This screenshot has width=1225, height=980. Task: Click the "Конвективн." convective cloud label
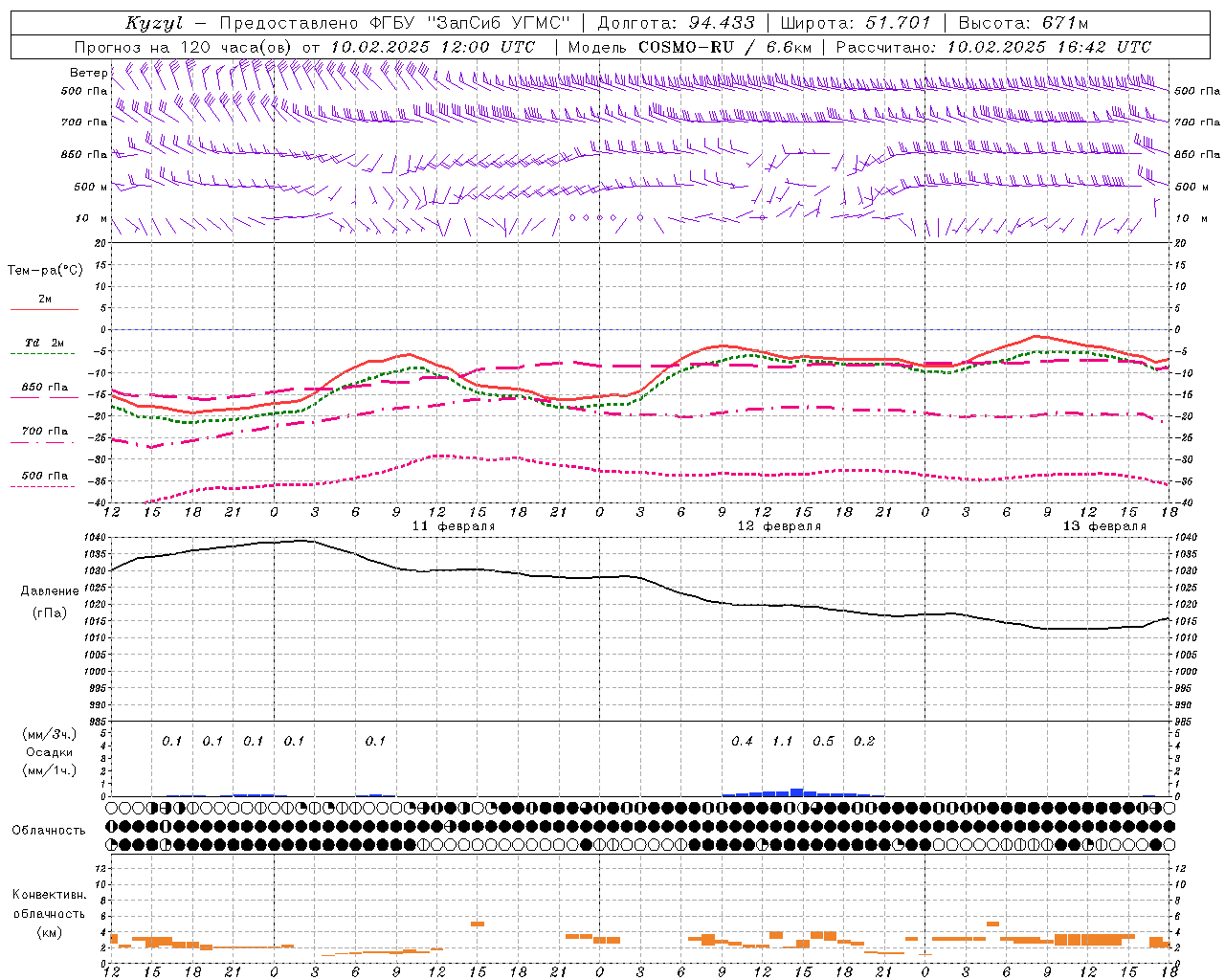point(49,895)
